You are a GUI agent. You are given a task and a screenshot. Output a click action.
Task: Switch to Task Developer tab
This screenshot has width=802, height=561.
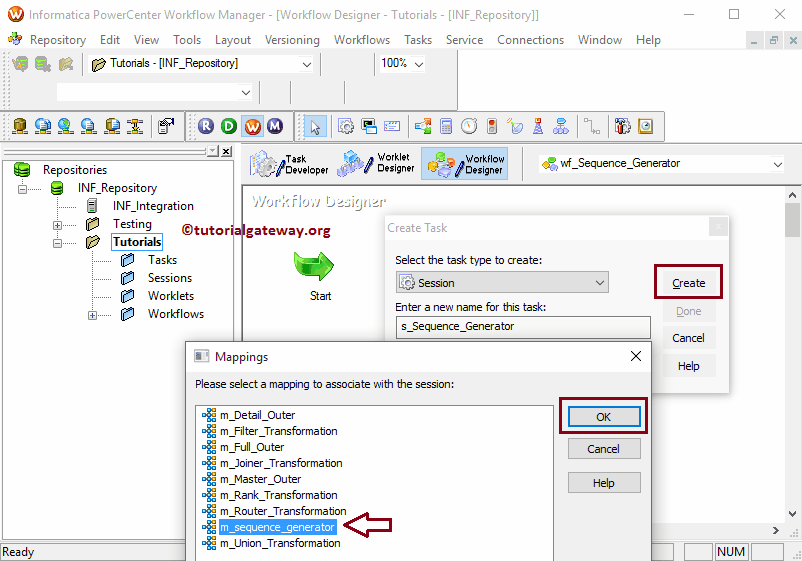click(289, 164)
